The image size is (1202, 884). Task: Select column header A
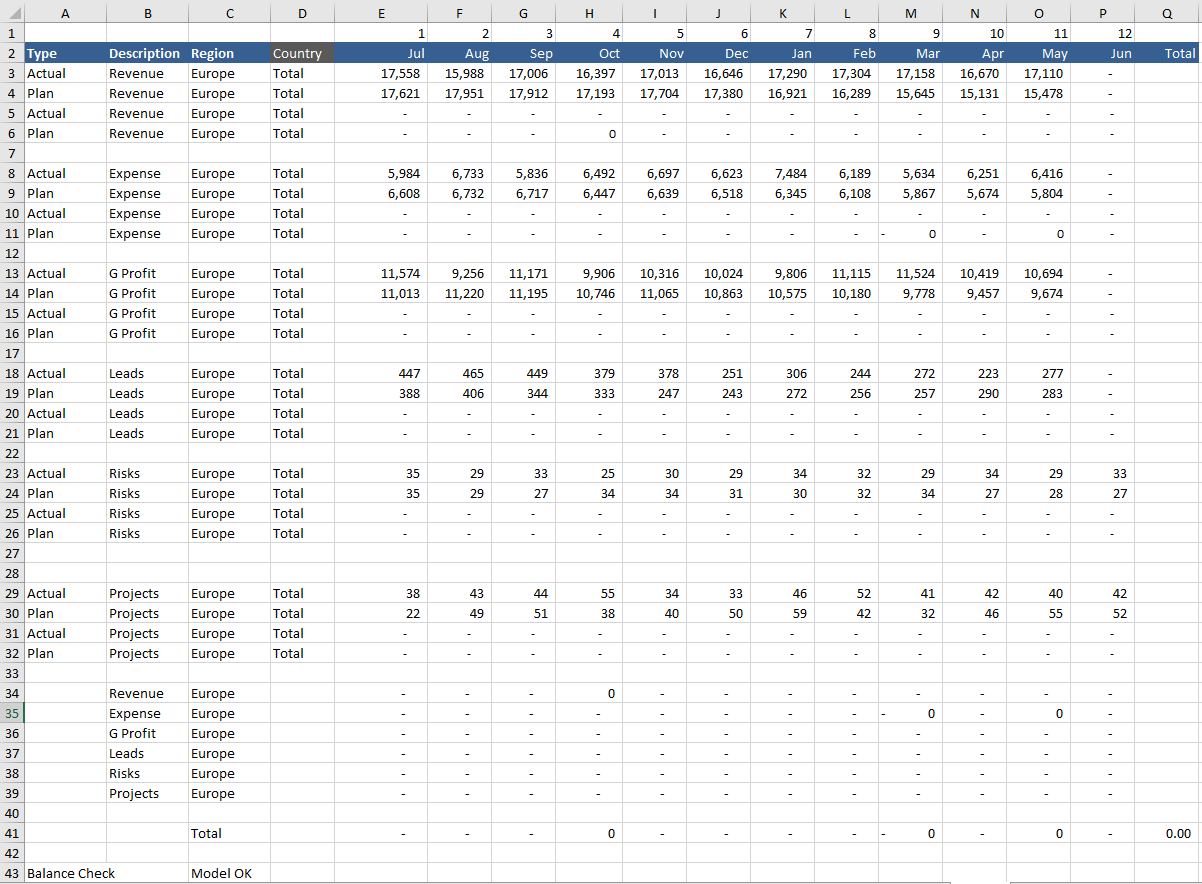(x=65, y=13)
